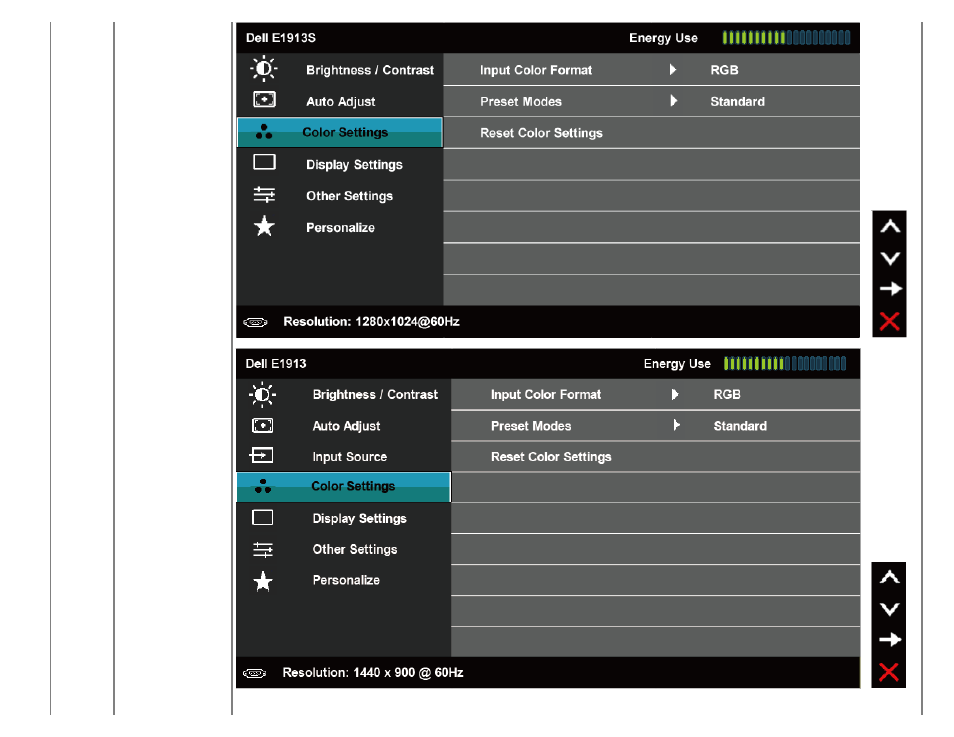Expand Preset Modes arrow in E1913 menu

click(x=676, y=425)
